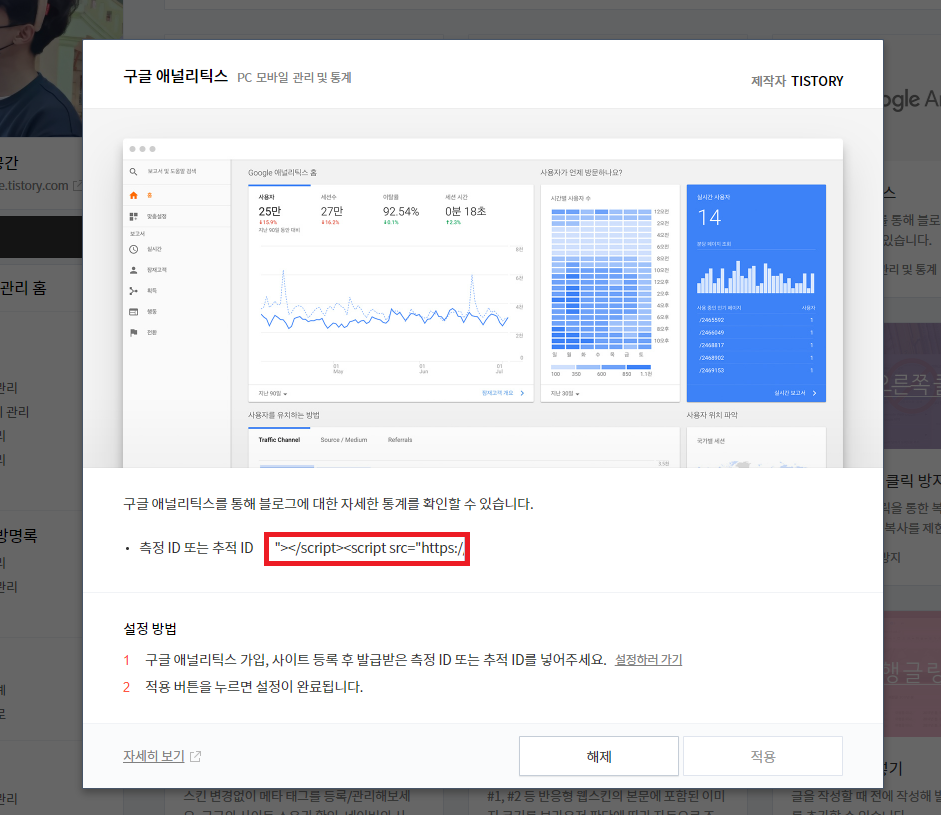Click step 1 text 구글 애널리틱스 가입
This screenshot has width=941, height=815.
pos(376,660)
